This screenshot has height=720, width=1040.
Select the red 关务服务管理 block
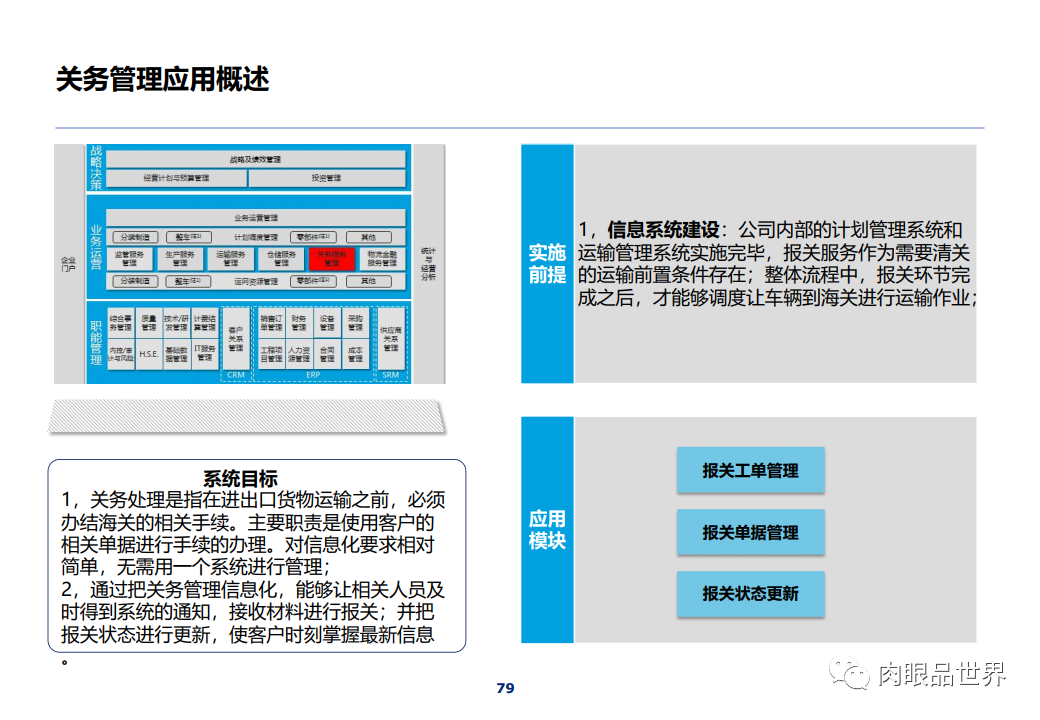point(332,259)
